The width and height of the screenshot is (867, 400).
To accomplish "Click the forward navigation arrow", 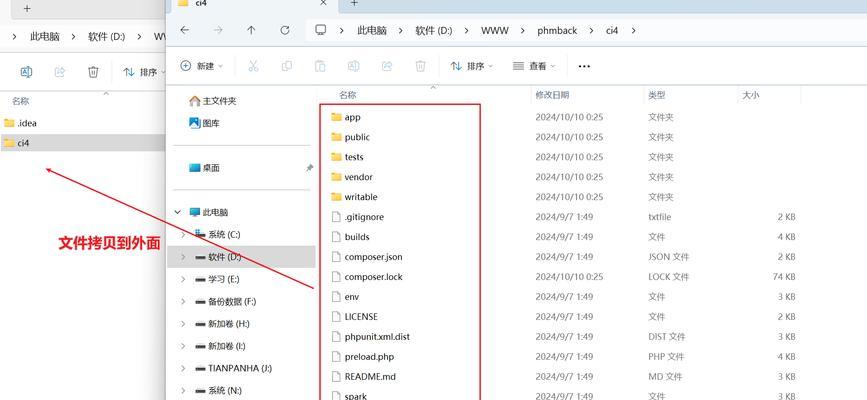I will click(218, 30).
